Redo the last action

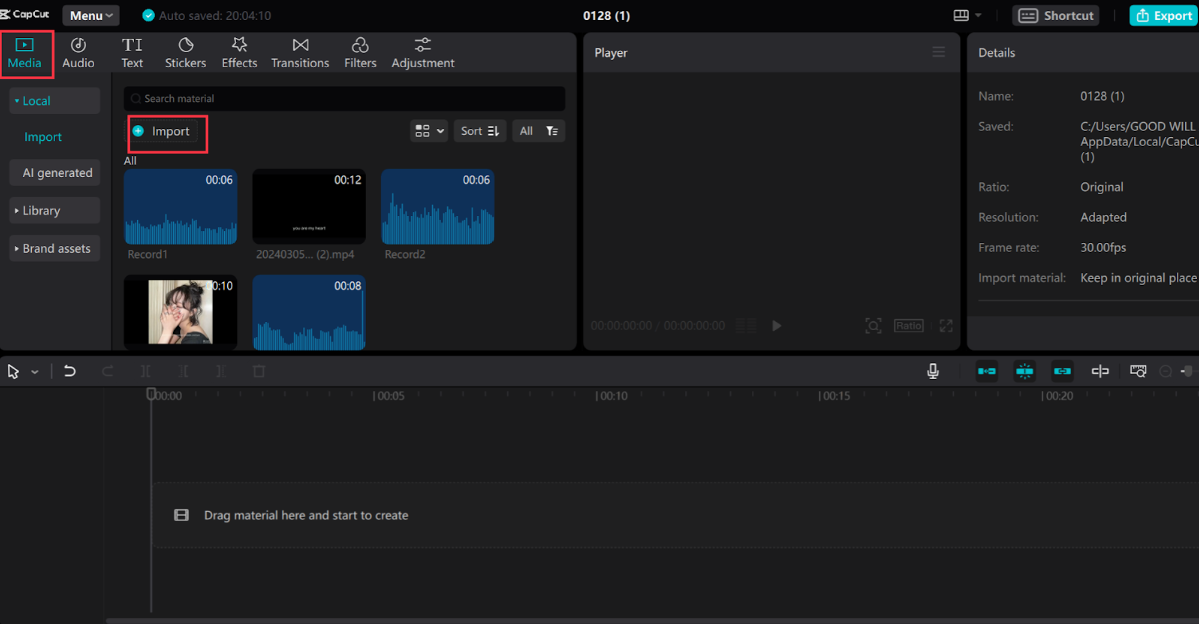click(x=108, y=372)
